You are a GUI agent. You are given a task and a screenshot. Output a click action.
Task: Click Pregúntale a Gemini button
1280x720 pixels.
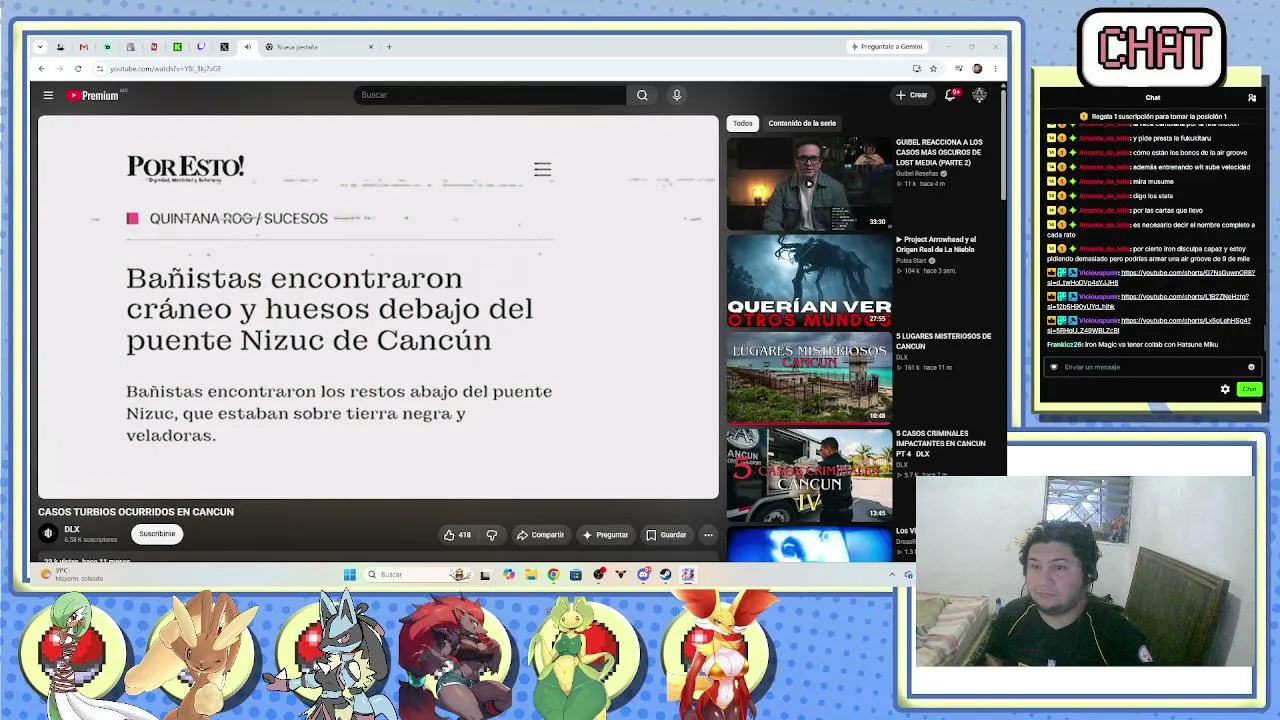(886, 47)
